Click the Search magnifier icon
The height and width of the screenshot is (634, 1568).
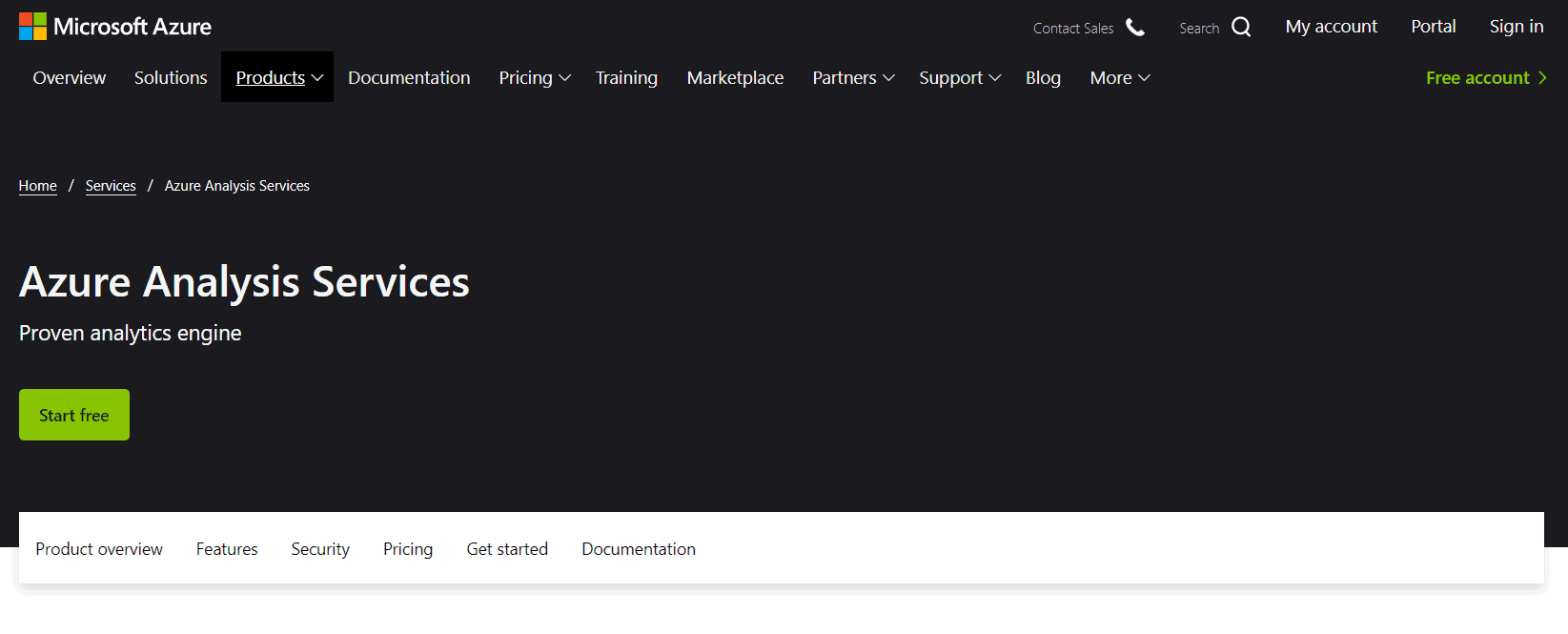[1241, 28]
